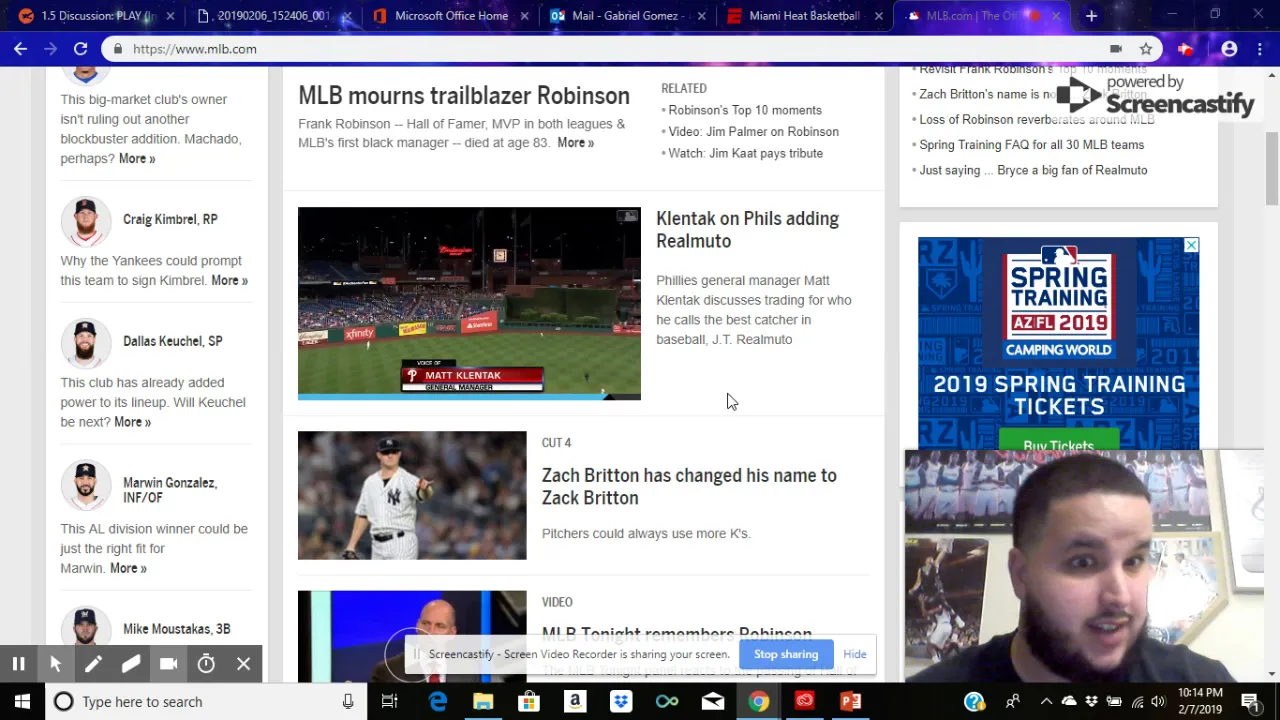The height and width of the screenshot is (720, 1280).
Task: Go back to the previous page
Action: pyautogui.click(x=20, y=49)
